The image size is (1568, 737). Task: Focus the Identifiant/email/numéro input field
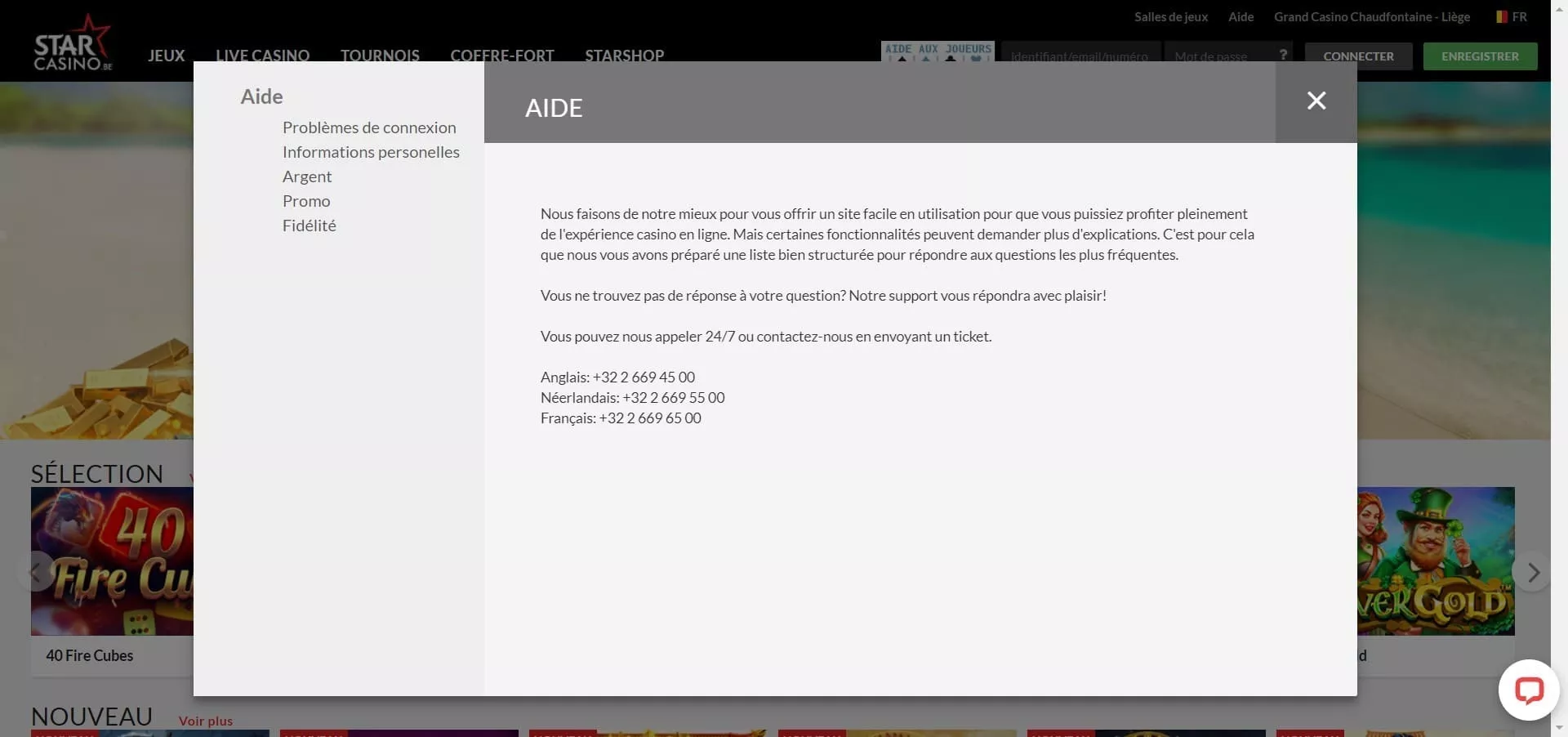(1080, 56)
